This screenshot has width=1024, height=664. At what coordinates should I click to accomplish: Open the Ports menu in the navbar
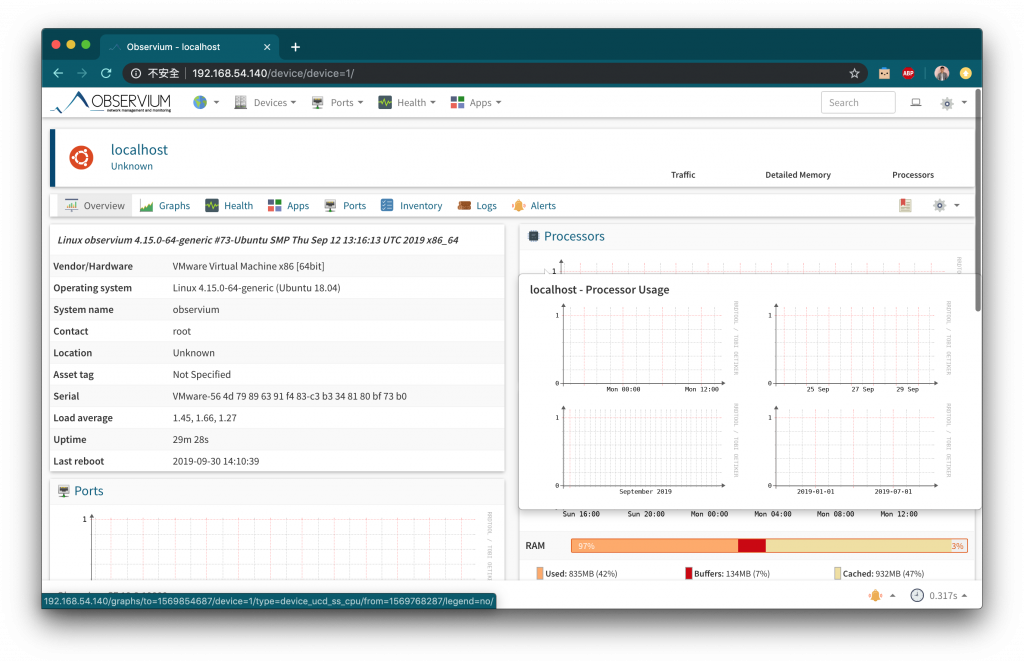tap(346, 103)
